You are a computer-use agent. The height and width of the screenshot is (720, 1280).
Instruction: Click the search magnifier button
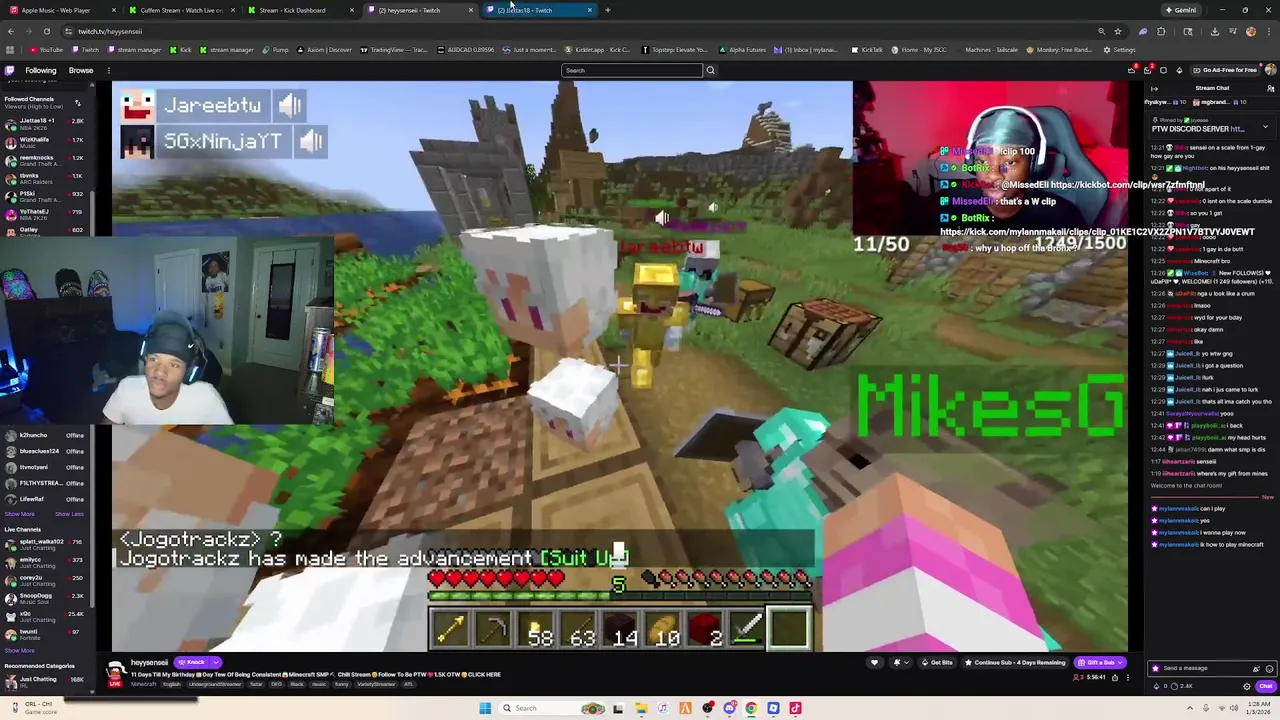711,70
